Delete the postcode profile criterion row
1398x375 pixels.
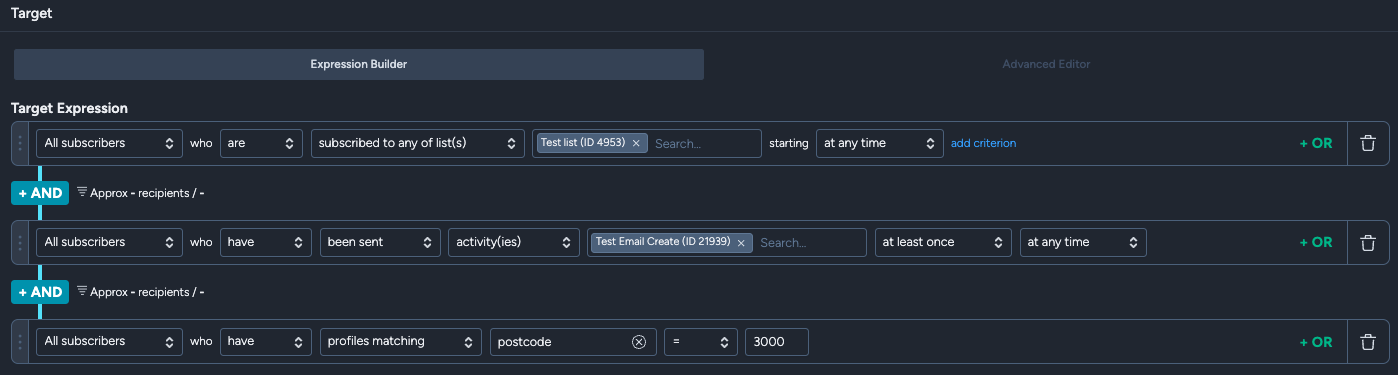[x=1367, y=341]
